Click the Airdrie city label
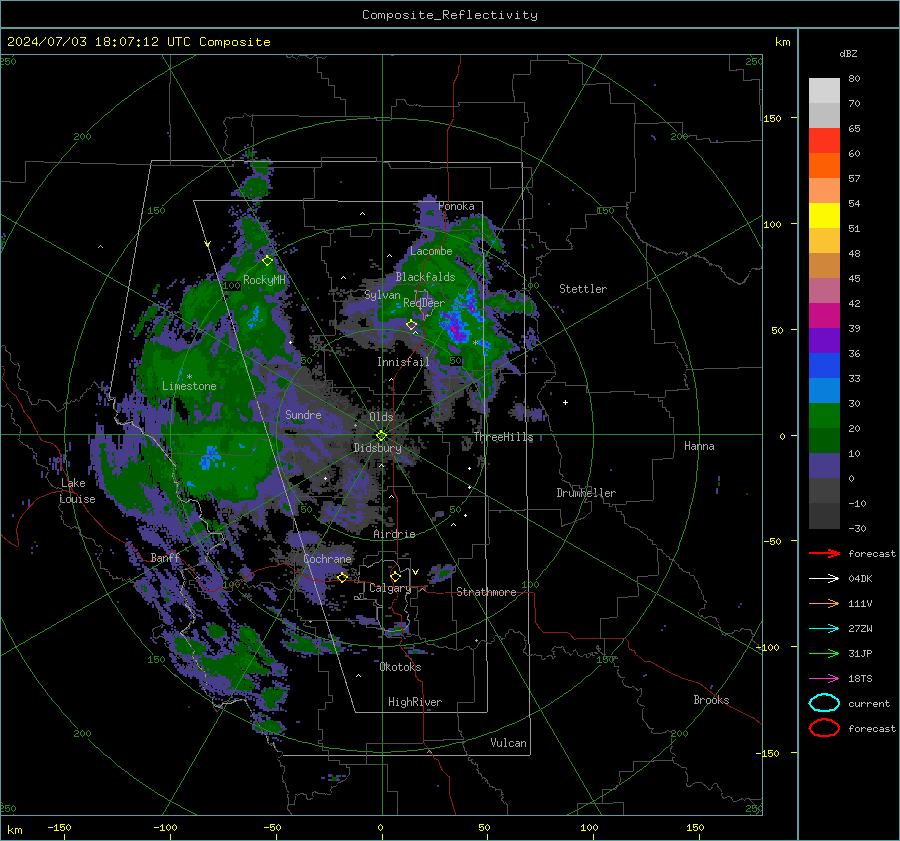The image size is (900, 841). 394,534
